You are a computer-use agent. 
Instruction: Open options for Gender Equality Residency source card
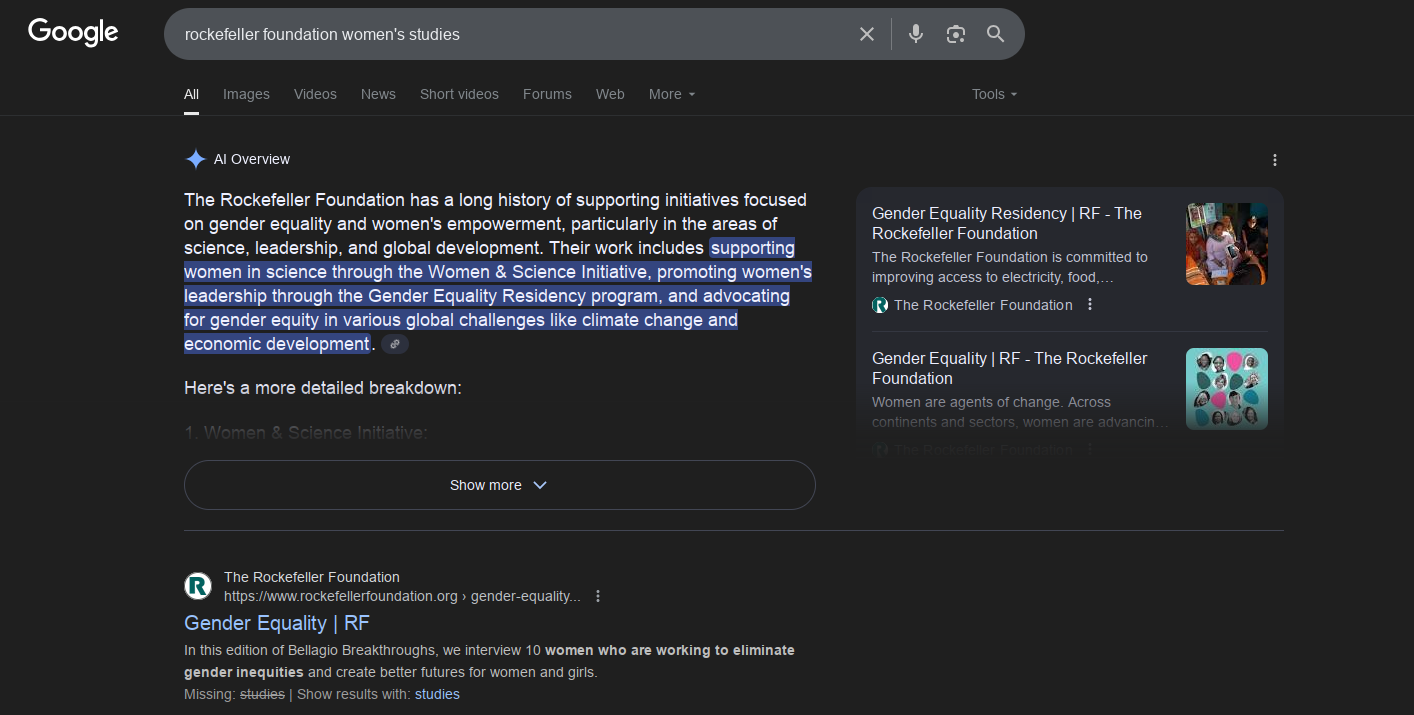point(1090,305)
